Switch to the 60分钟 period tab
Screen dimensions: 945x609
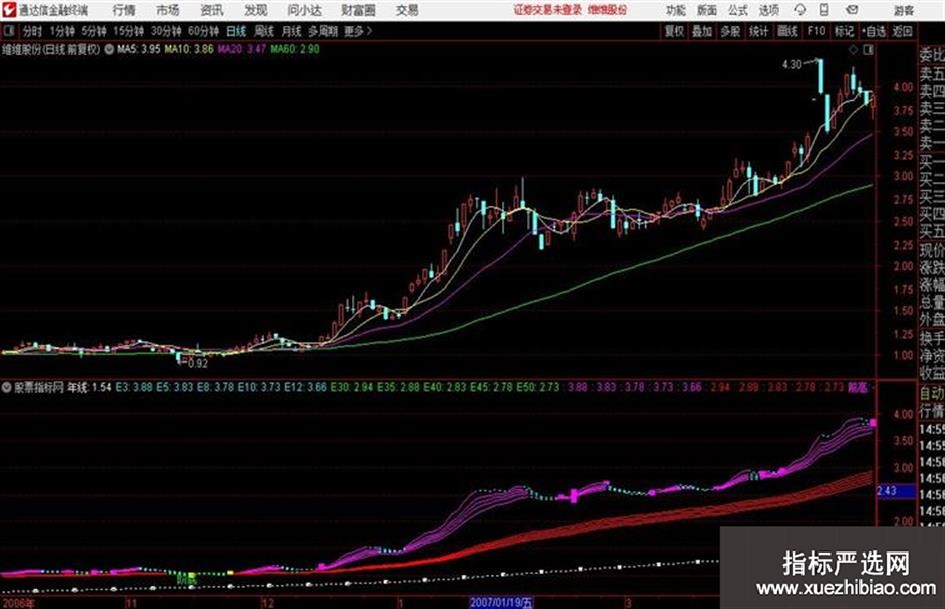coord(204,31)
